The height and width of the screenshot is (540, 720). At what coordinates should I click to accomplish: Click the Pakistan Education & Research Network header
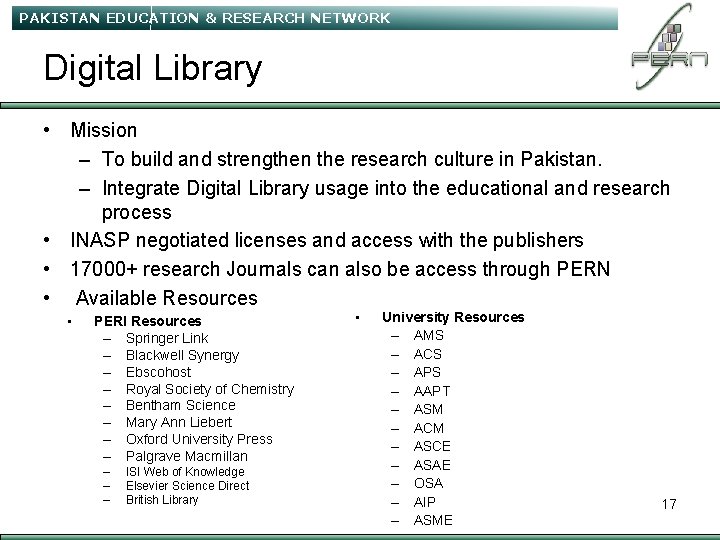click(x=205, y=18)
